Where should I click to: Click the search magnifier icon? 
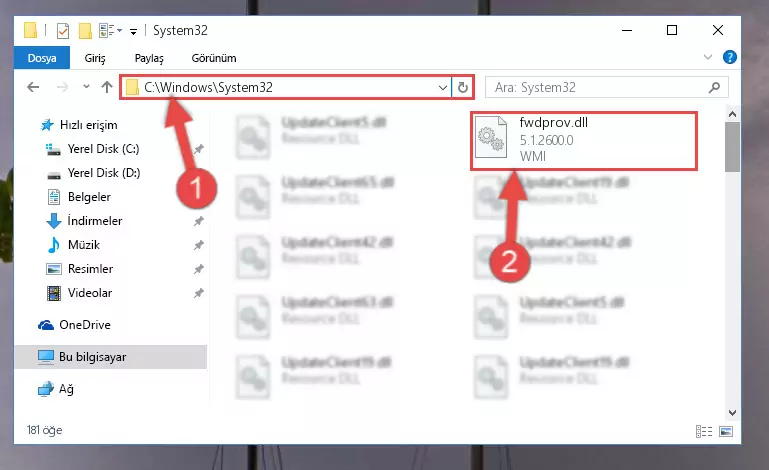pos(714,87)
